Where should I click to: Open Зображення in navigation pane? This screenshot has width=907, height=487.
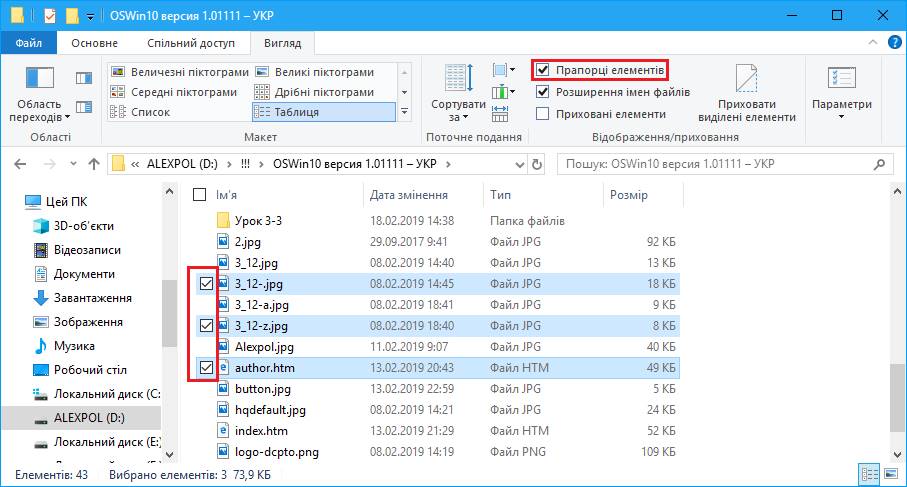click(88, 322)
